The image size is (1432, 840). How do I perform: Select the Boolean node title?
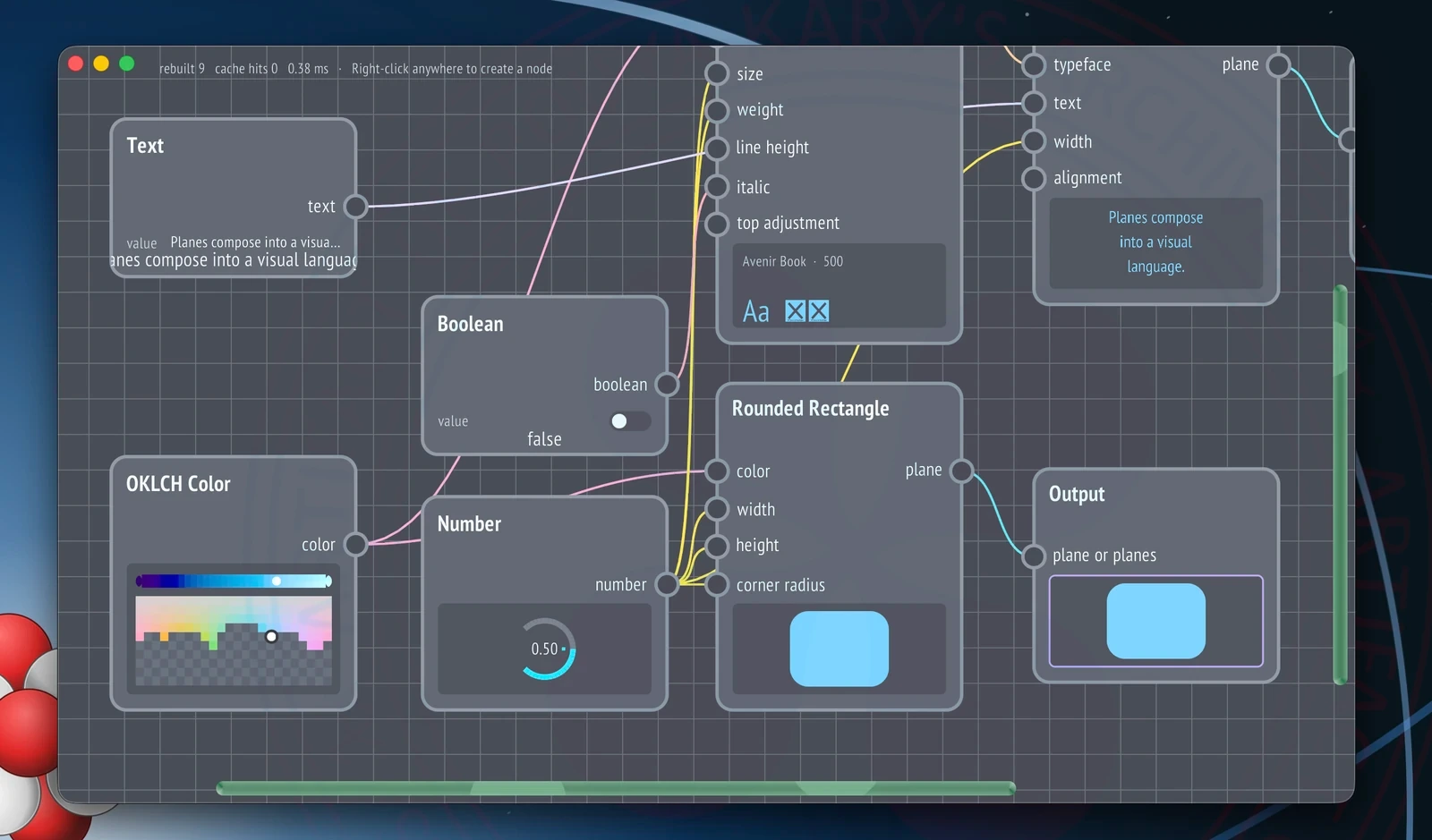[x=470, y=324]
